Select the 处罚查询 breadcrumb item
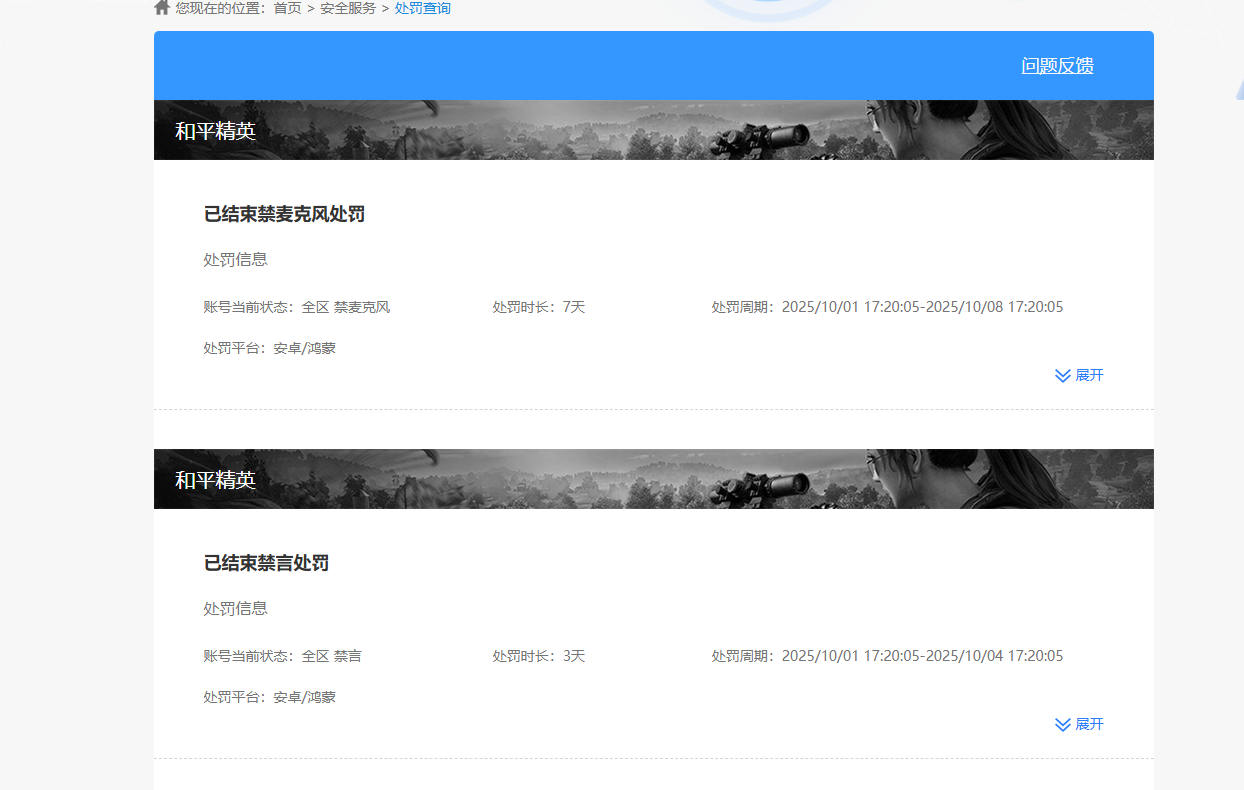The height and width of the screenshot is (790, 1244). click(x=422, y=8)
